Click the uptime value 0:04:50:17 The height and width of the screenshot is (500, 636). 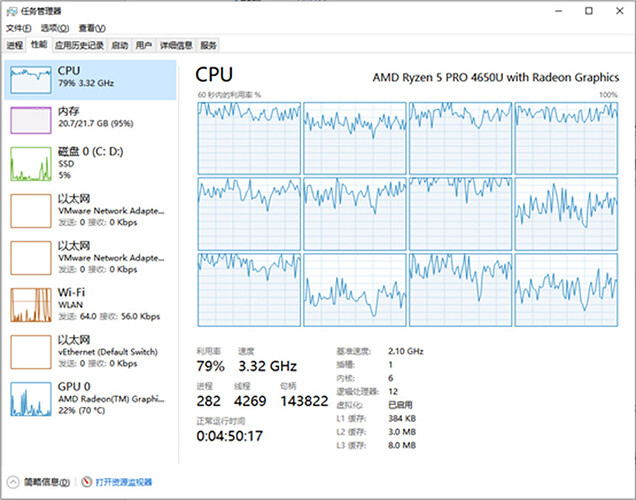coord(230,436)
